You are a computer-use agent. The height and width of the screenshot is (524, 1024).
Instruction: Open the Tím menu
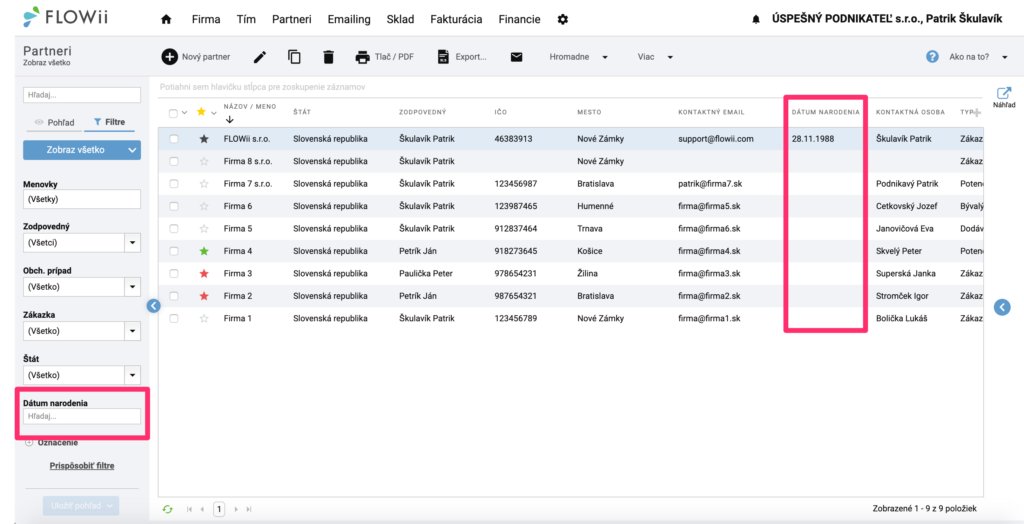pos(246,20)
